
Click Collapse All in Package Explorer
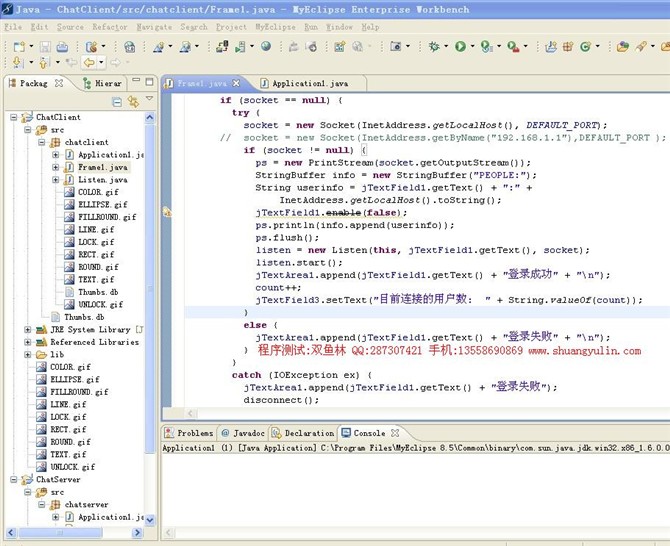pos(117,102)
